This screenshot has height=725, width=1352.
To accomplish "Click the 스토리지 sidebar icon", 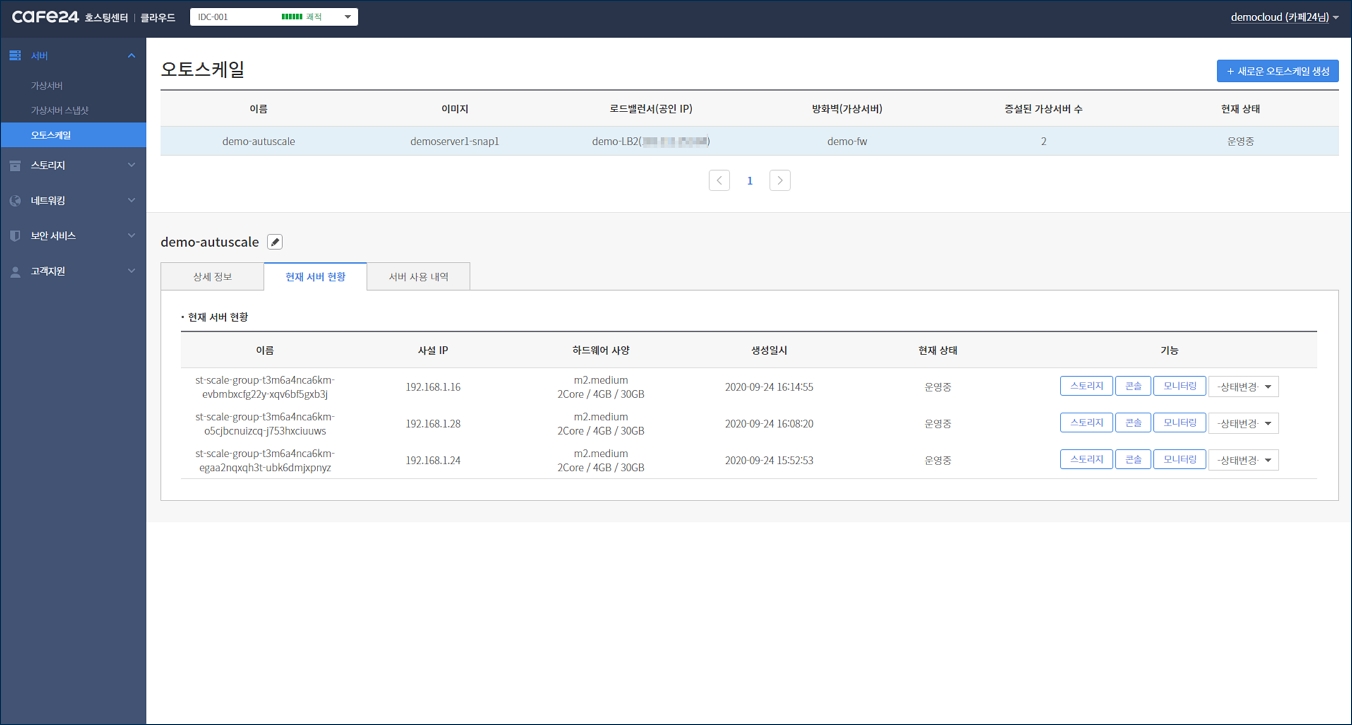I will [x=15, y=166].
